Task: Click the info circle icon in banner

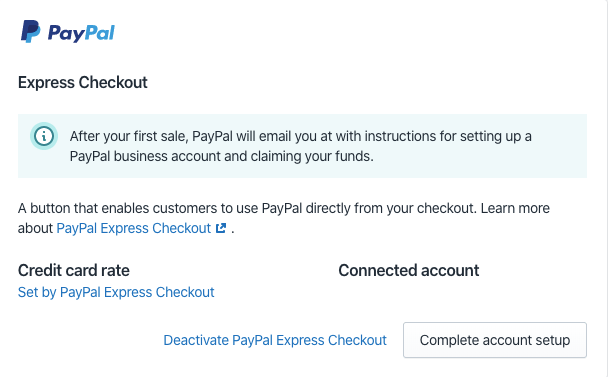Action: pyautogui.click(x=44, y=136)
